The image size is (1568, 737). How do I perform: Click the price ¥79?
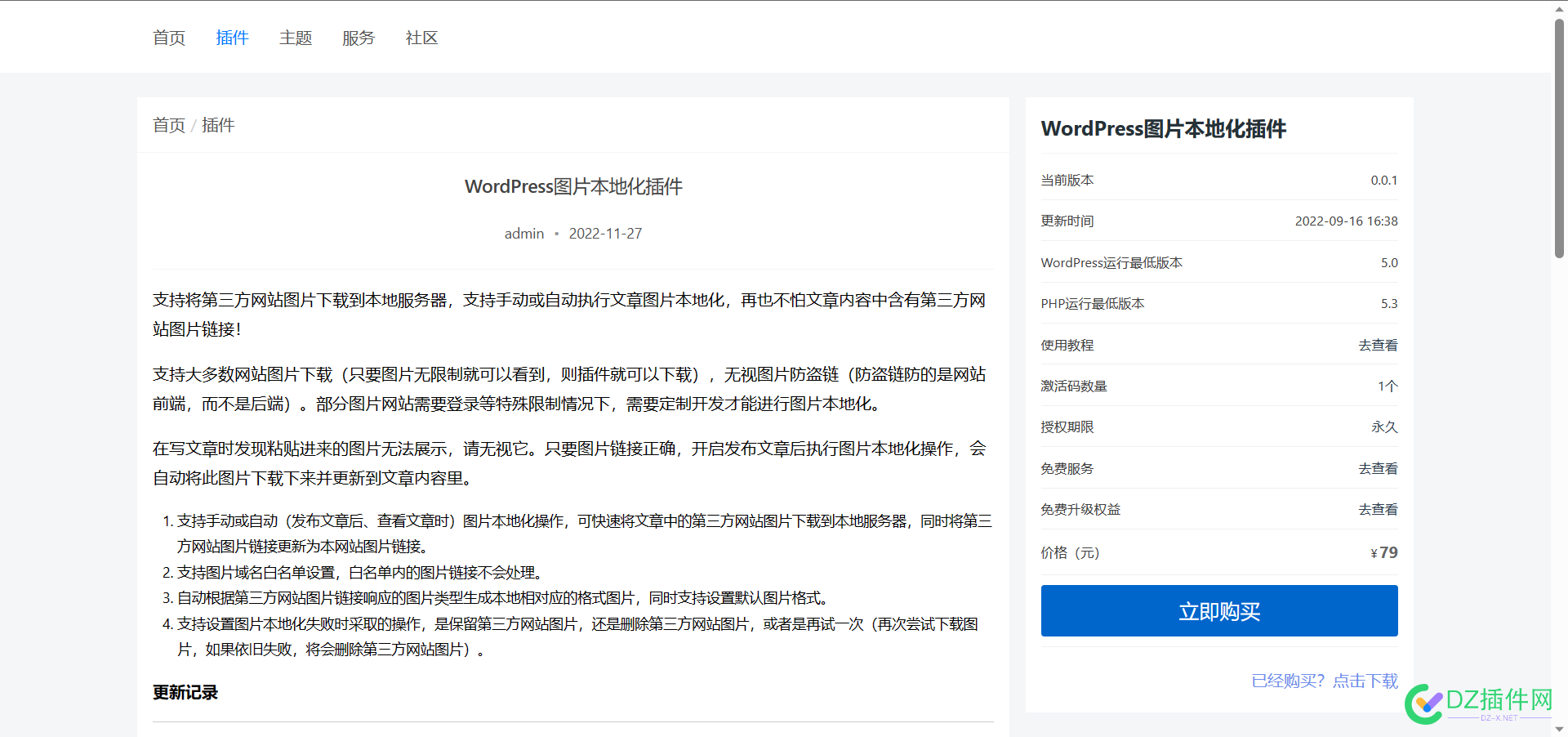click(x=1384, y=552)
